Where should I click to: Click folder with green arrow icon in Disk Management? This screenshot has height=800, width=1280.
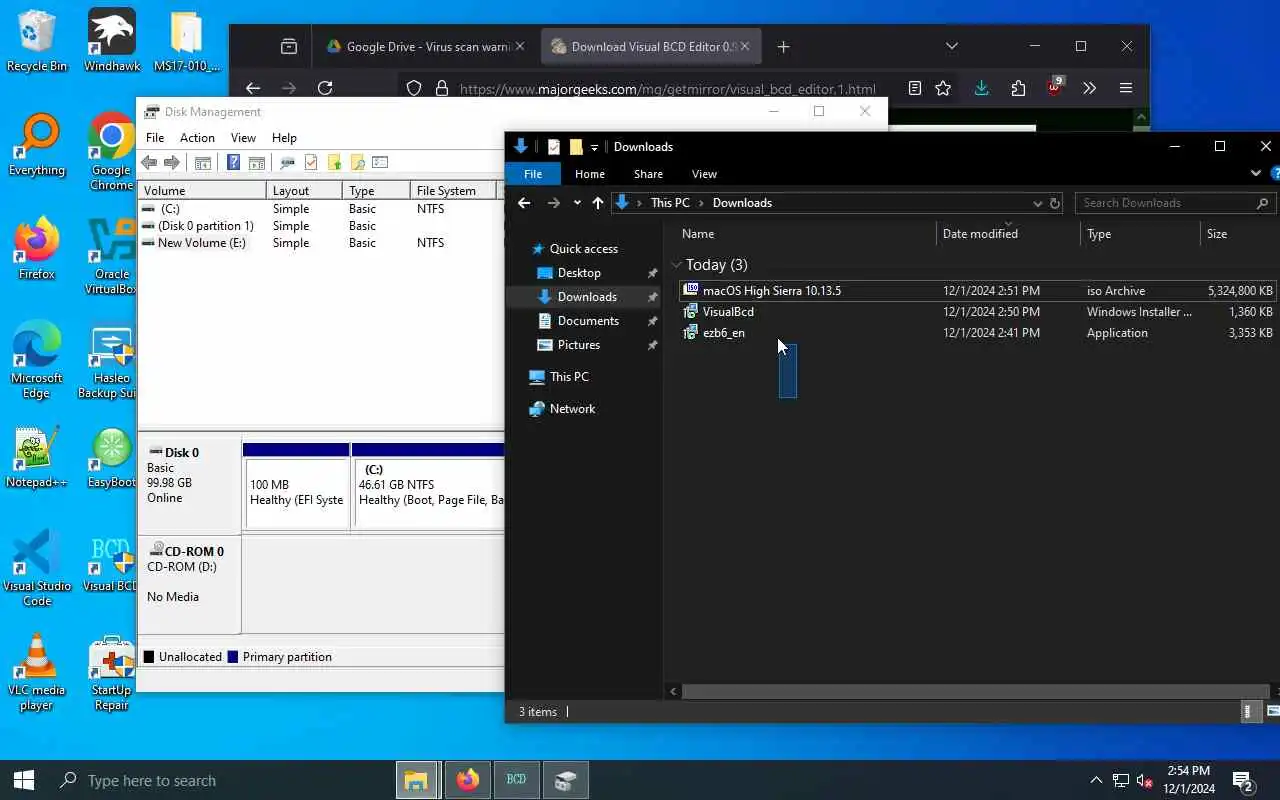[334, 162]
